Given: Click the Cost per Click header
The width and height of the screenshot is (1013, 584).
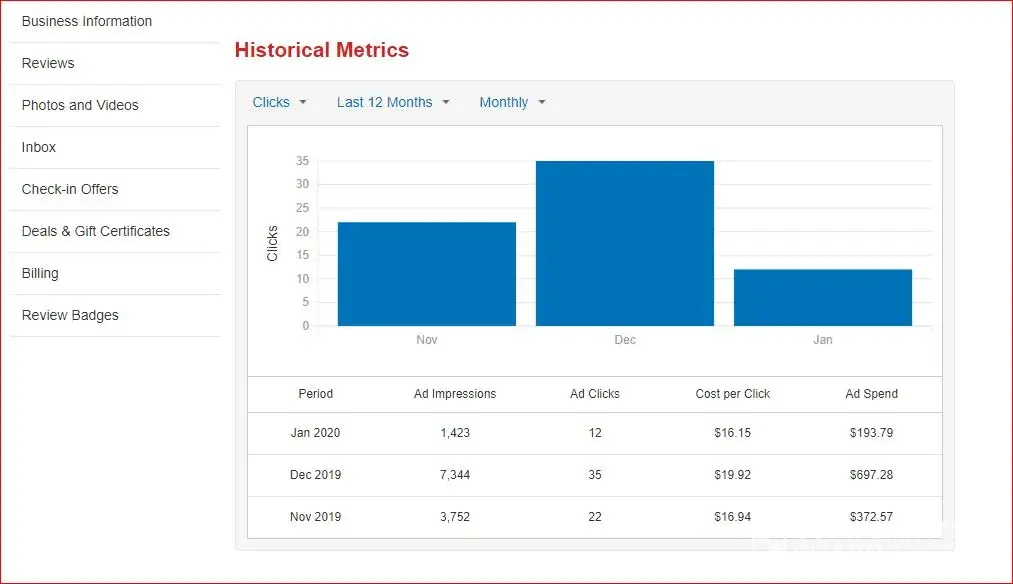Looking at the screenshot, I should (733, 394).
